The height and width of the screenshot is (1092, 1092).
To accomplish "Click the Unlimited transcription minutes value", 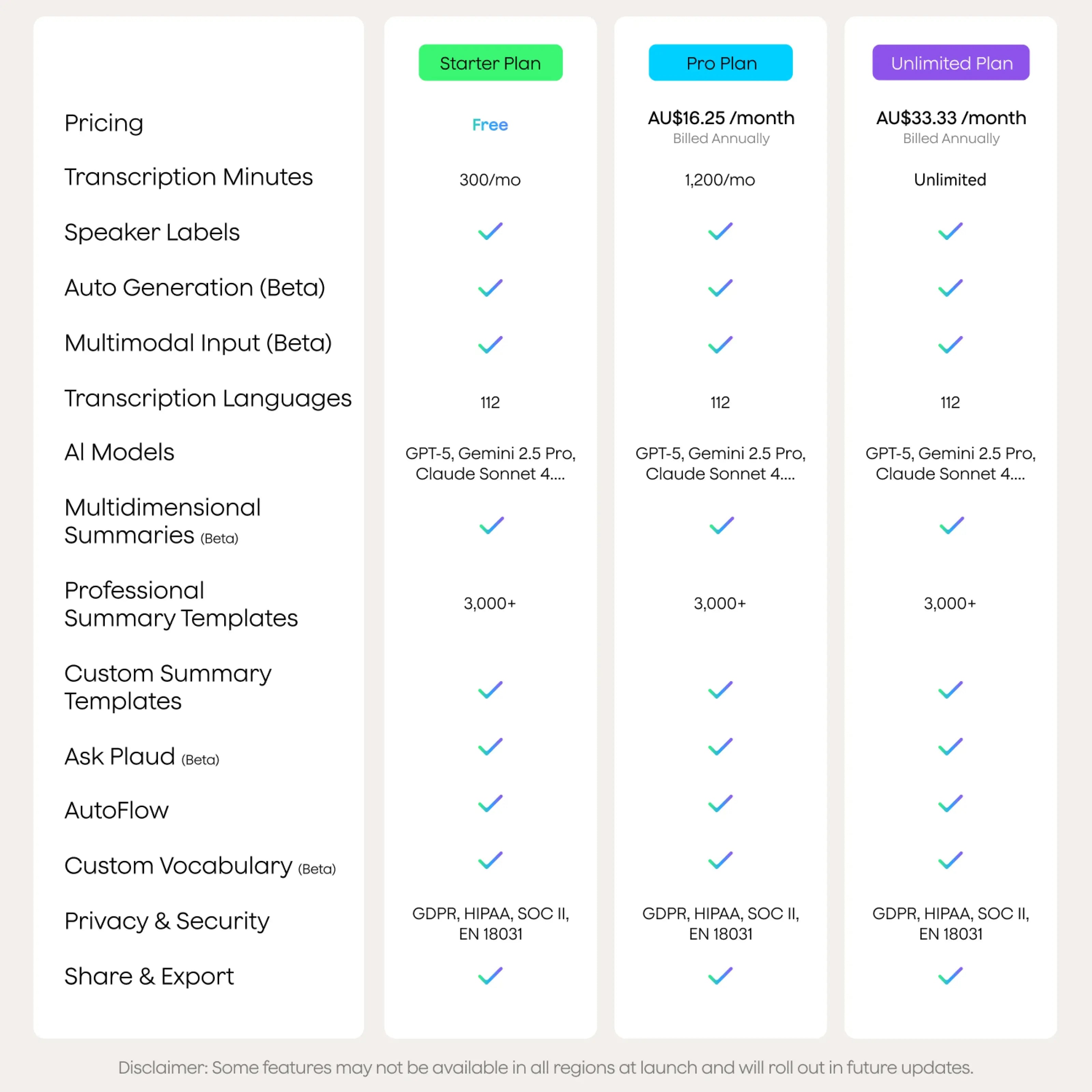I will (950, 180).
